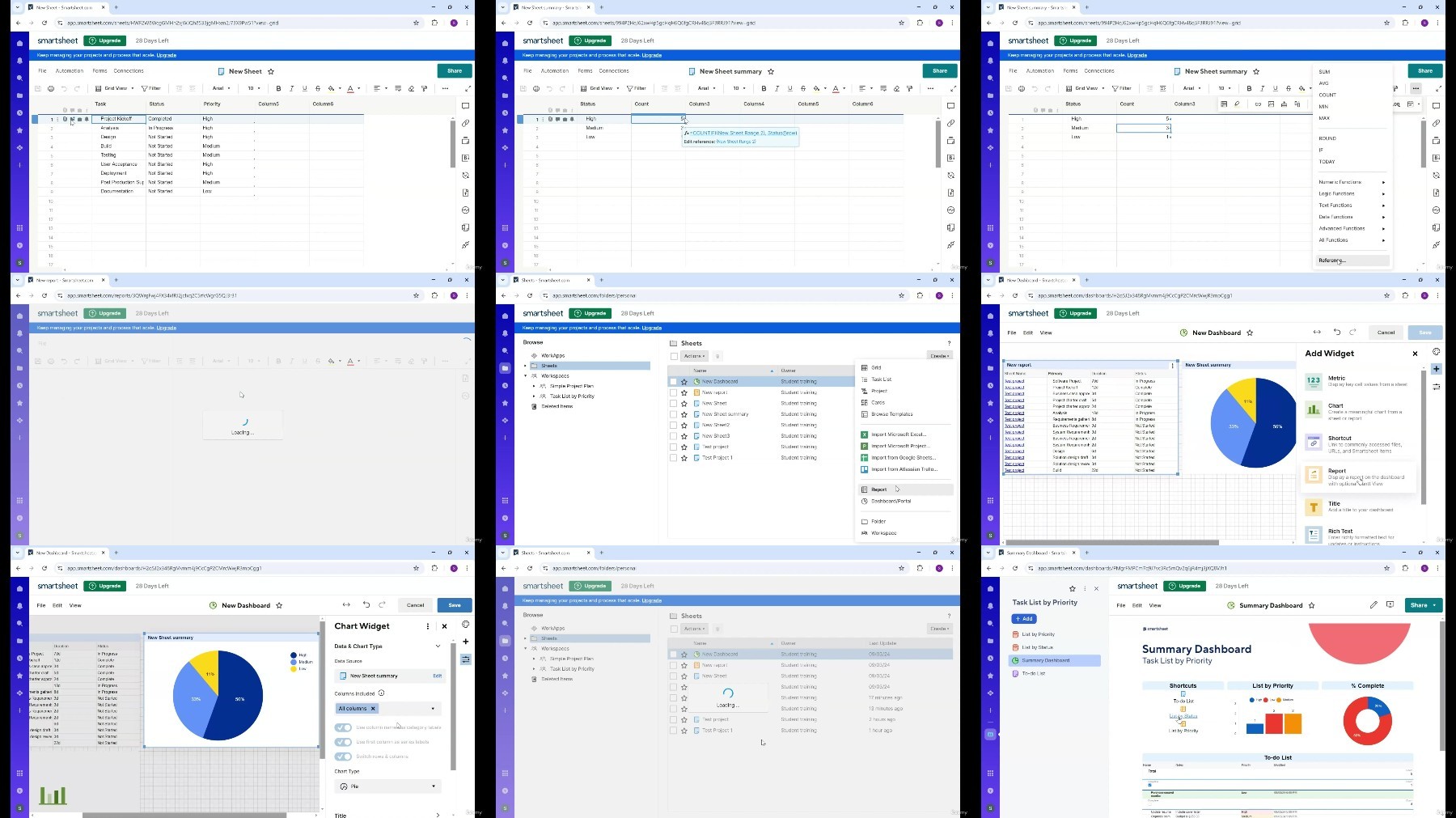Click Add button in Summary Dashboard side panel
This screenshot has width=1456, height=818.
pos(1023,619)
